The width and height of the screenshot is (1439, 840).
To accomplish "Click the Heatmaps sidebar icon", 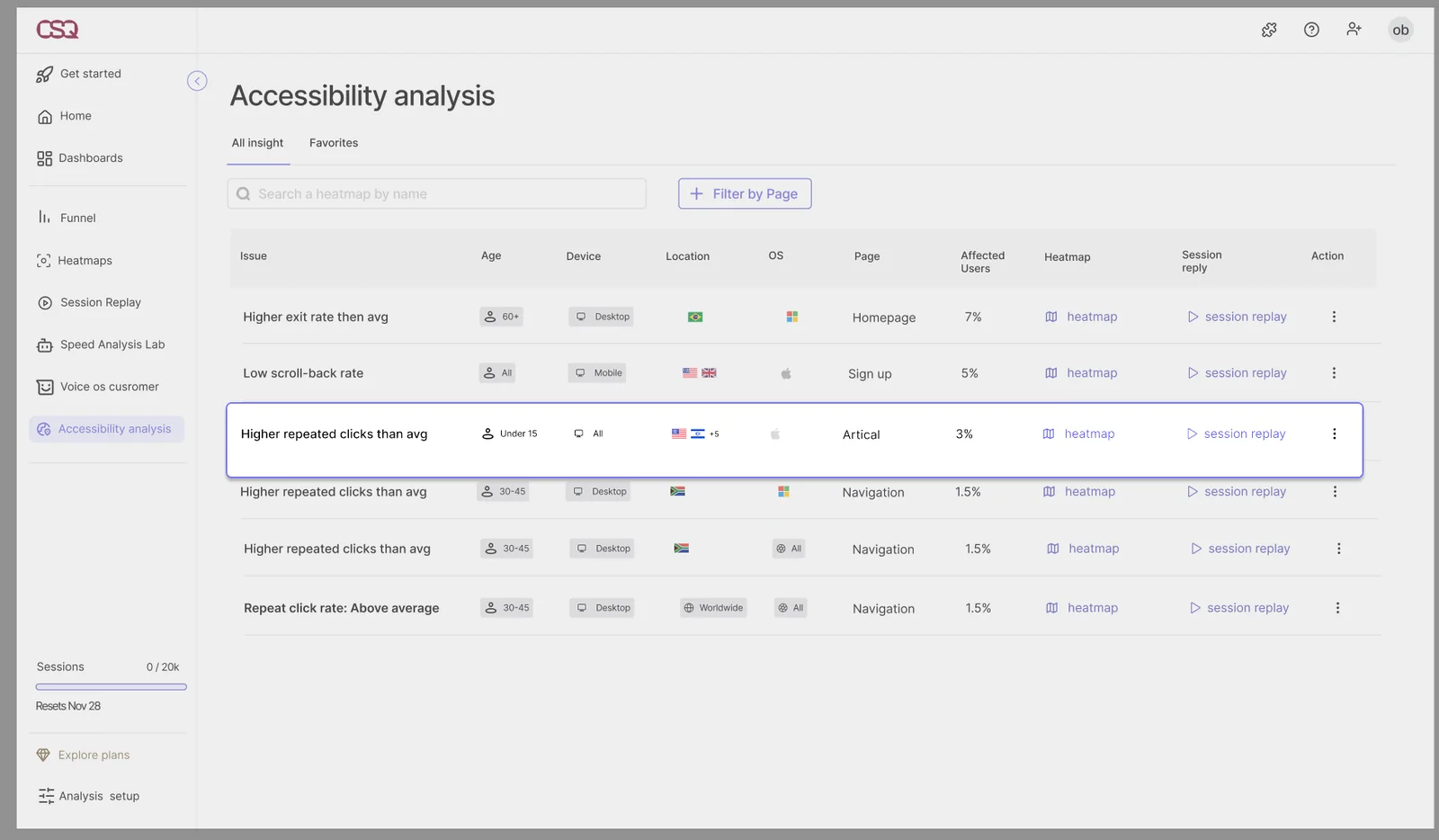I will pyautogui.click(x=43, y=261).
